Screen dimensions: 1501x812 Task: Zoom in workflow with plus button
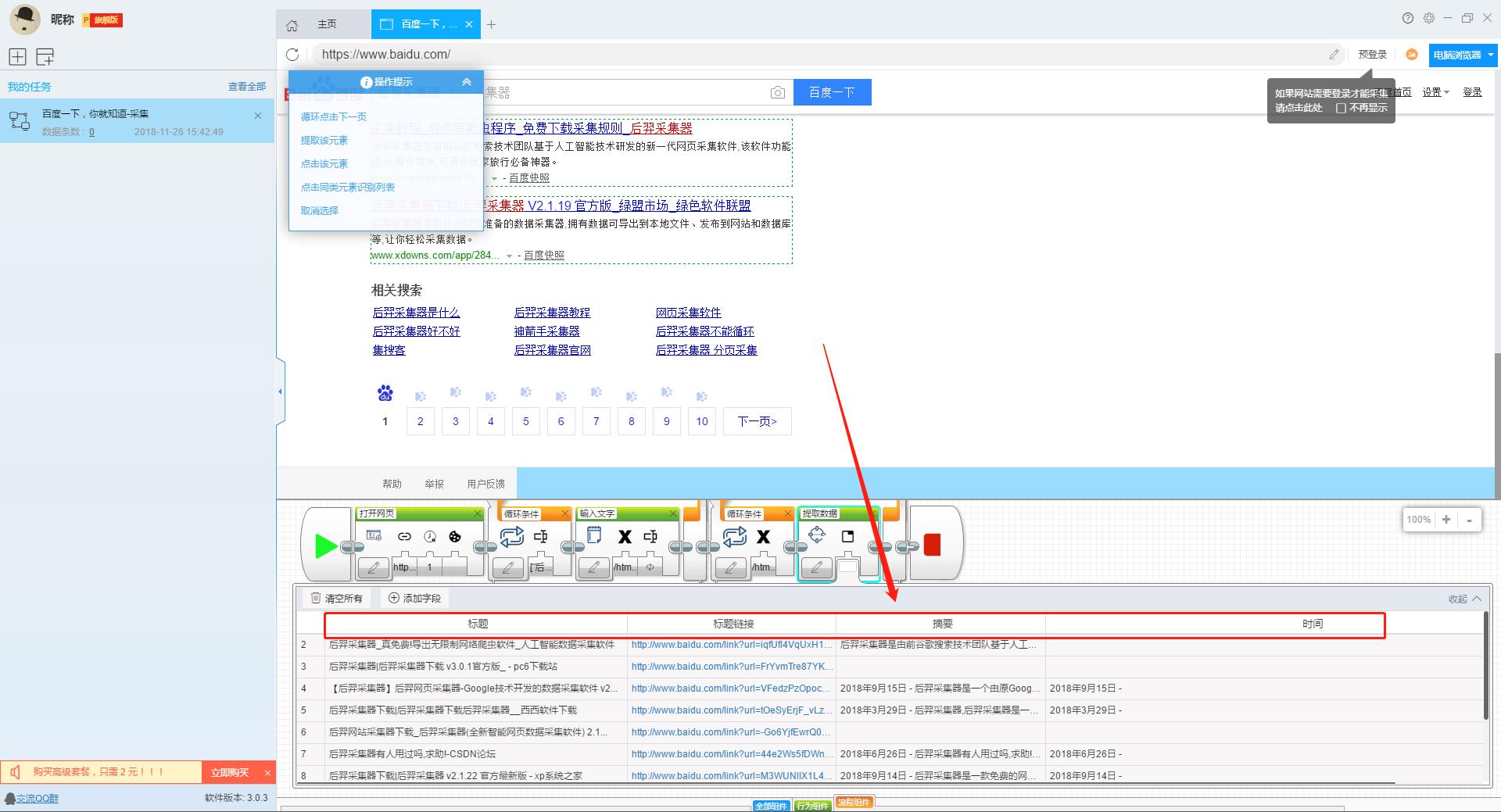coord(1446,519)
